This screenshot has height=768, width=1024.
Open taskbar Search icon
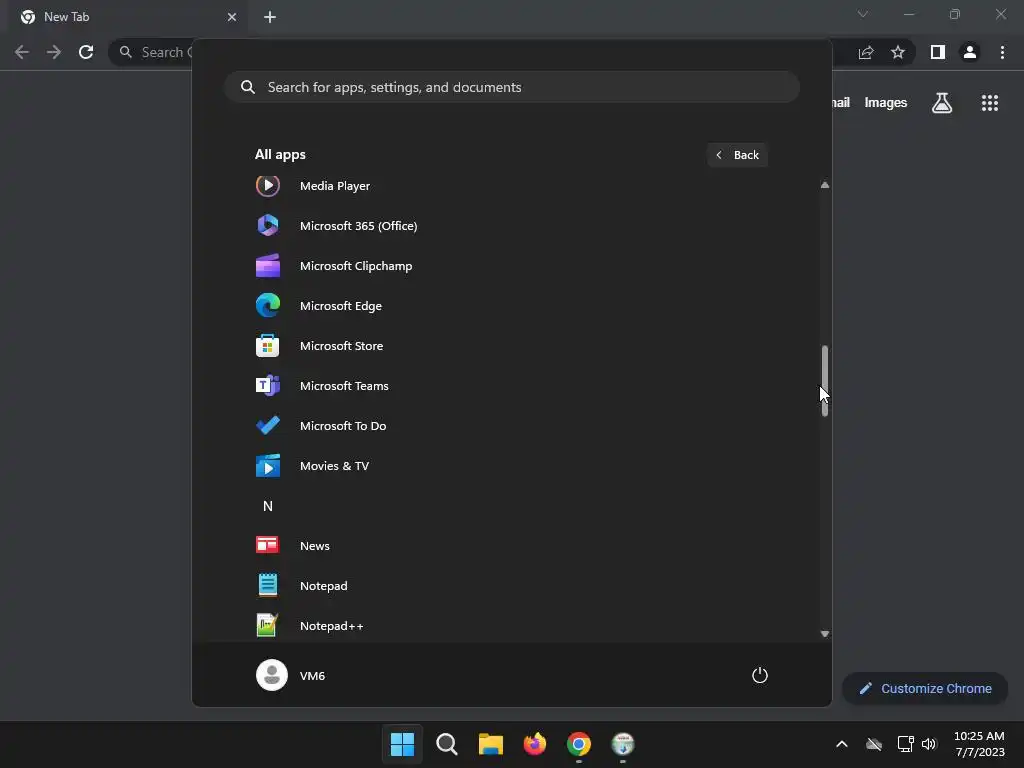coord(447,744)
